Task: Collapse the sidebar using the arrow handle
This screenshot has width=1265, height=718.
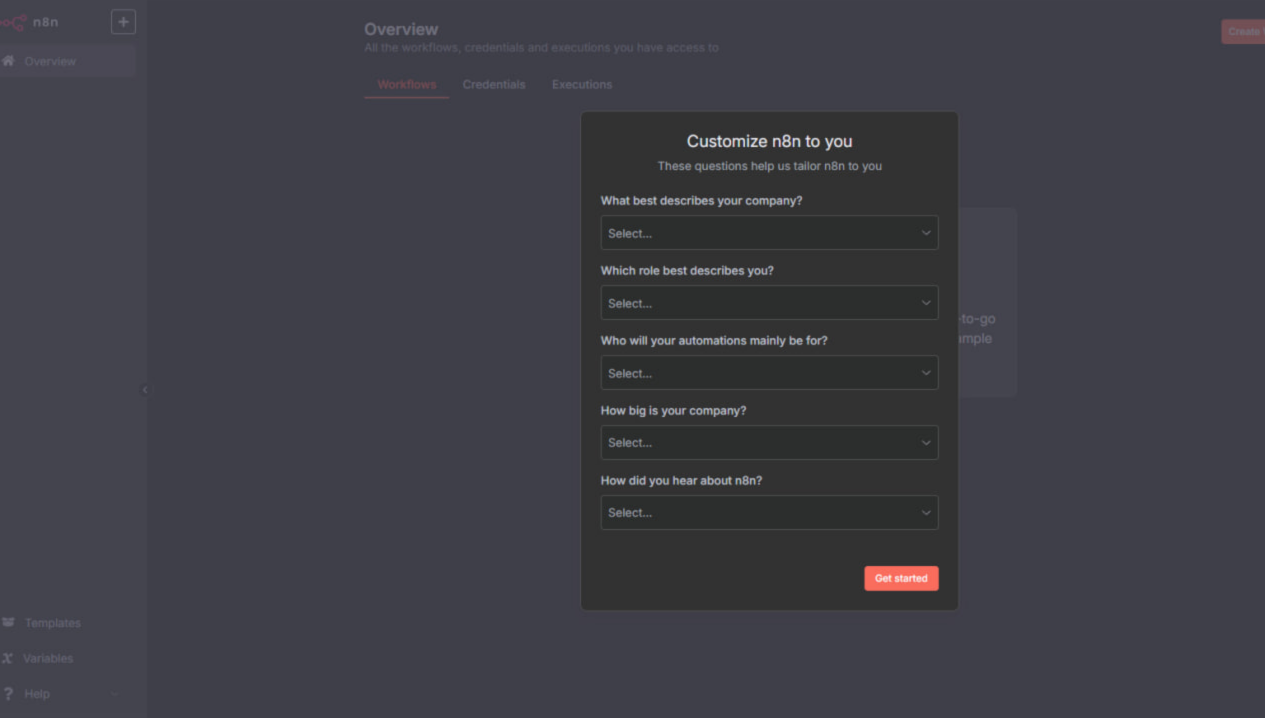Action: [145, 390]
